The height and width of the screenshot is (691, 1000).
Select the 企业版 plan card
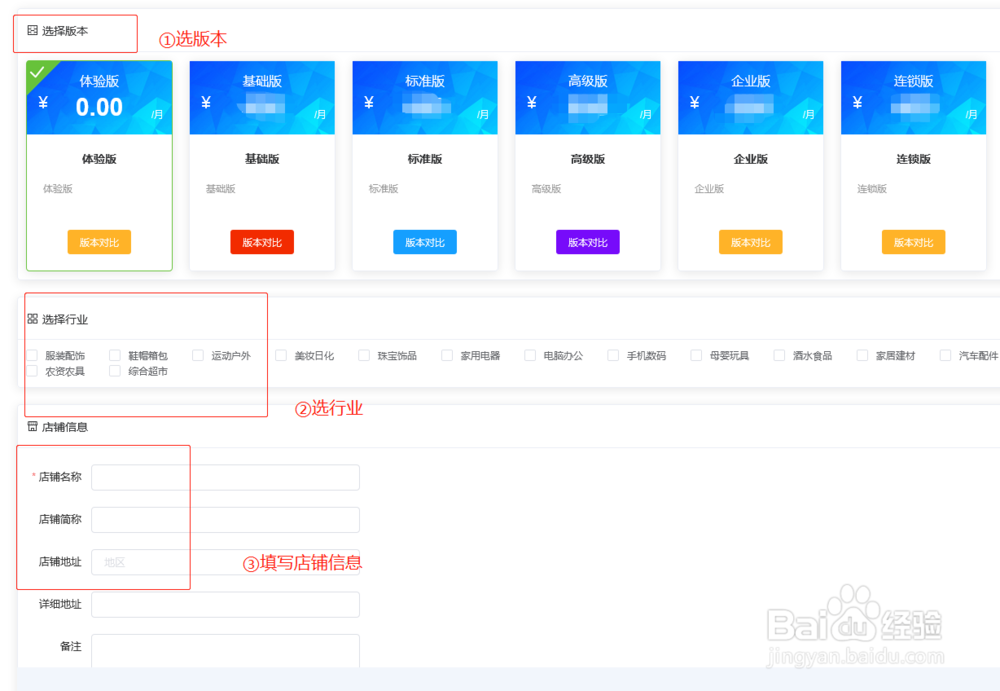coord(751,166)
